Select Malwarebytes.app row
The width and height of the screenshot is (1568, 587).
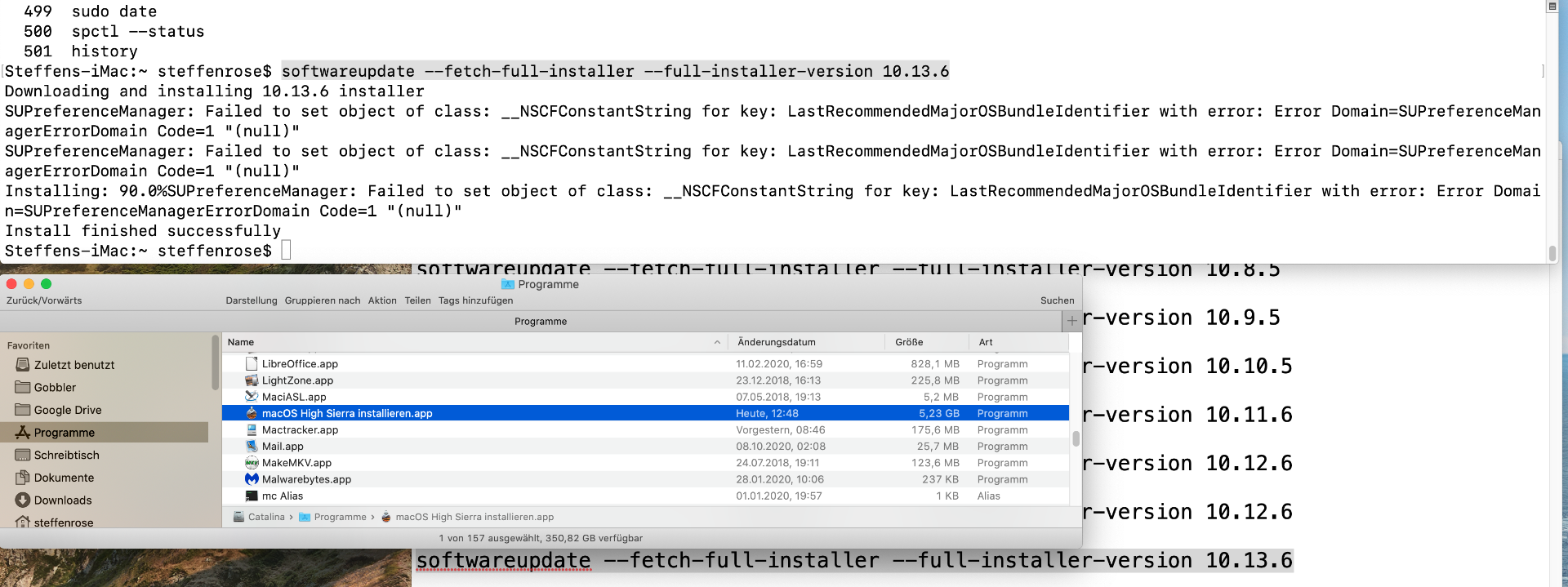pyautogui.click(x=645, y=479)
